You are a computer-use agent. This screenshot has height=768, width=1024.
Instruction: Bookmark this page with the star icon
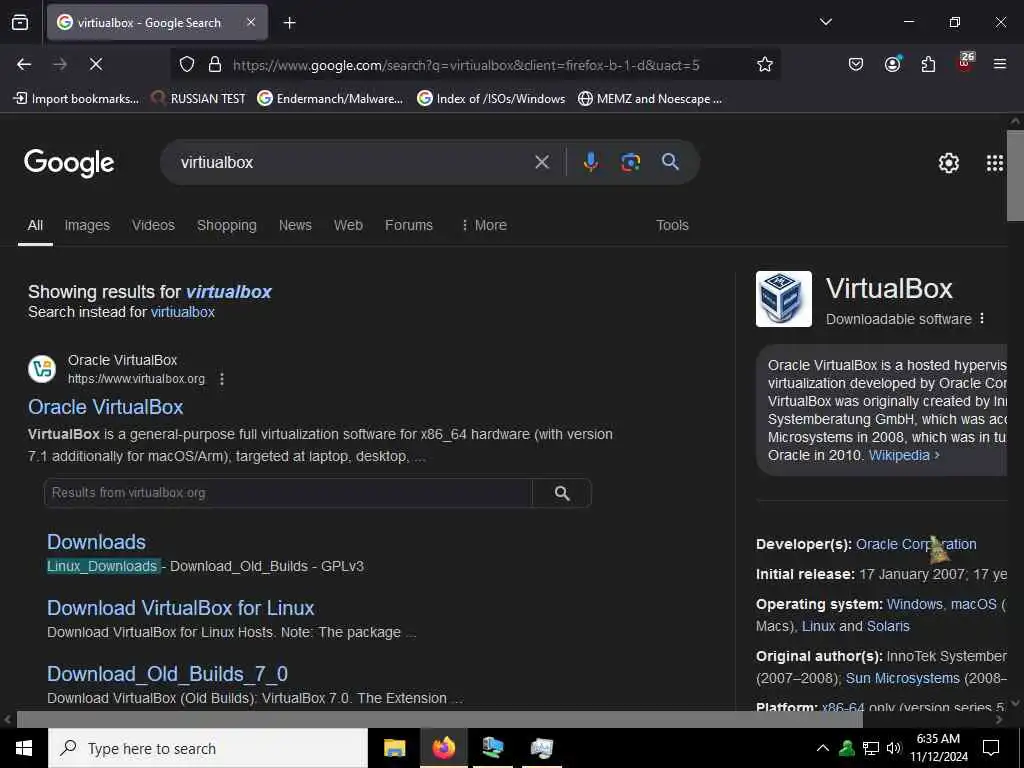[x=765, y=64]
